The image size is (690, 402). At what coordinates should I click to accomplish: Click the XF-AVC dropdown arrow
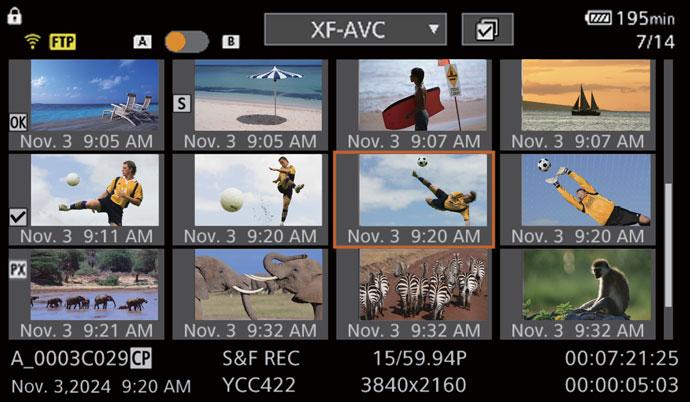tap(433, 29)
